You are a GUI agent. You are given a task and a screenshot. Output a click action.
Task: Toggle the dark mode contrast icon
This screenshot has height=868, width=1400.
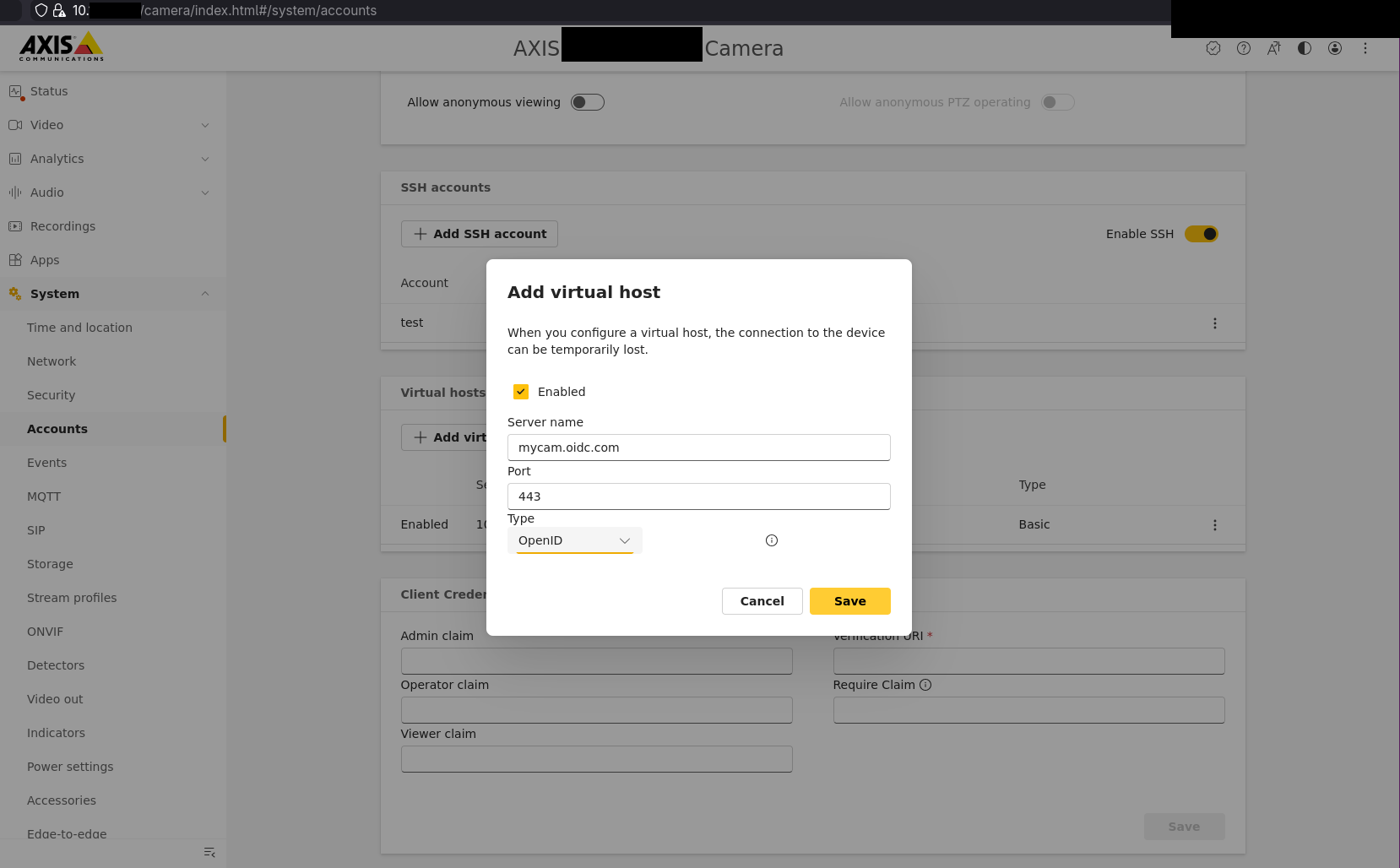pyautogui.click(x=1304, y=48)
